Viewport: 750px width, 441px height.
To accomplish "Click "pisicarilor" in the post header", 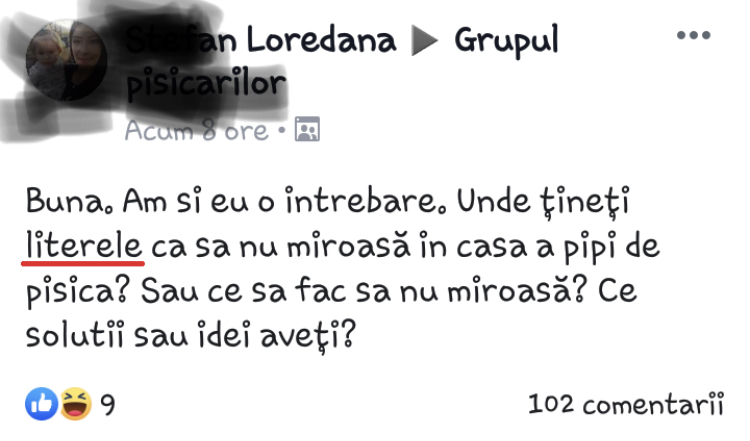I will coord(206,85).
